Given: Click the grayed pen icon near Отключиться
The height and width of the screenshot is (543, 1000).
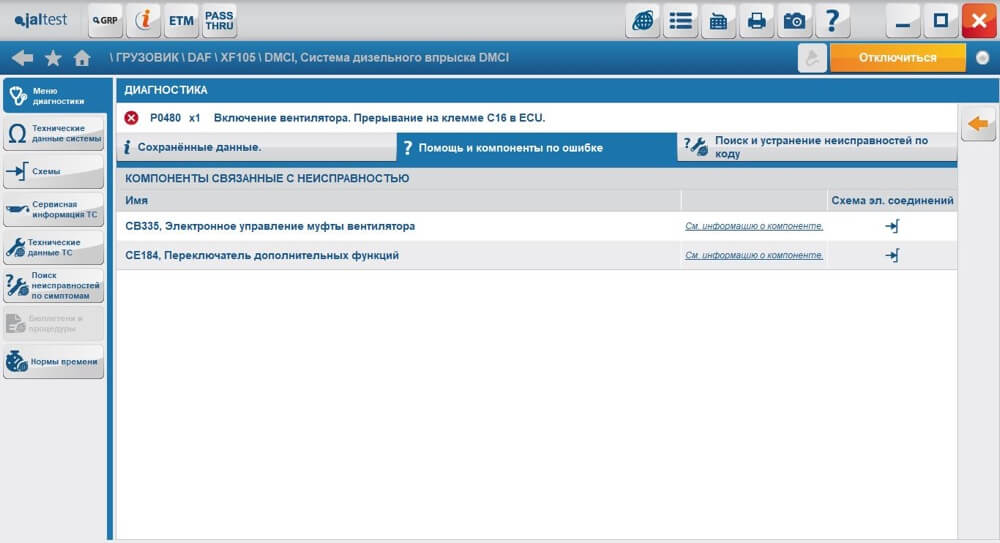Looking at the screenshot, I should [x=812, y=58].
